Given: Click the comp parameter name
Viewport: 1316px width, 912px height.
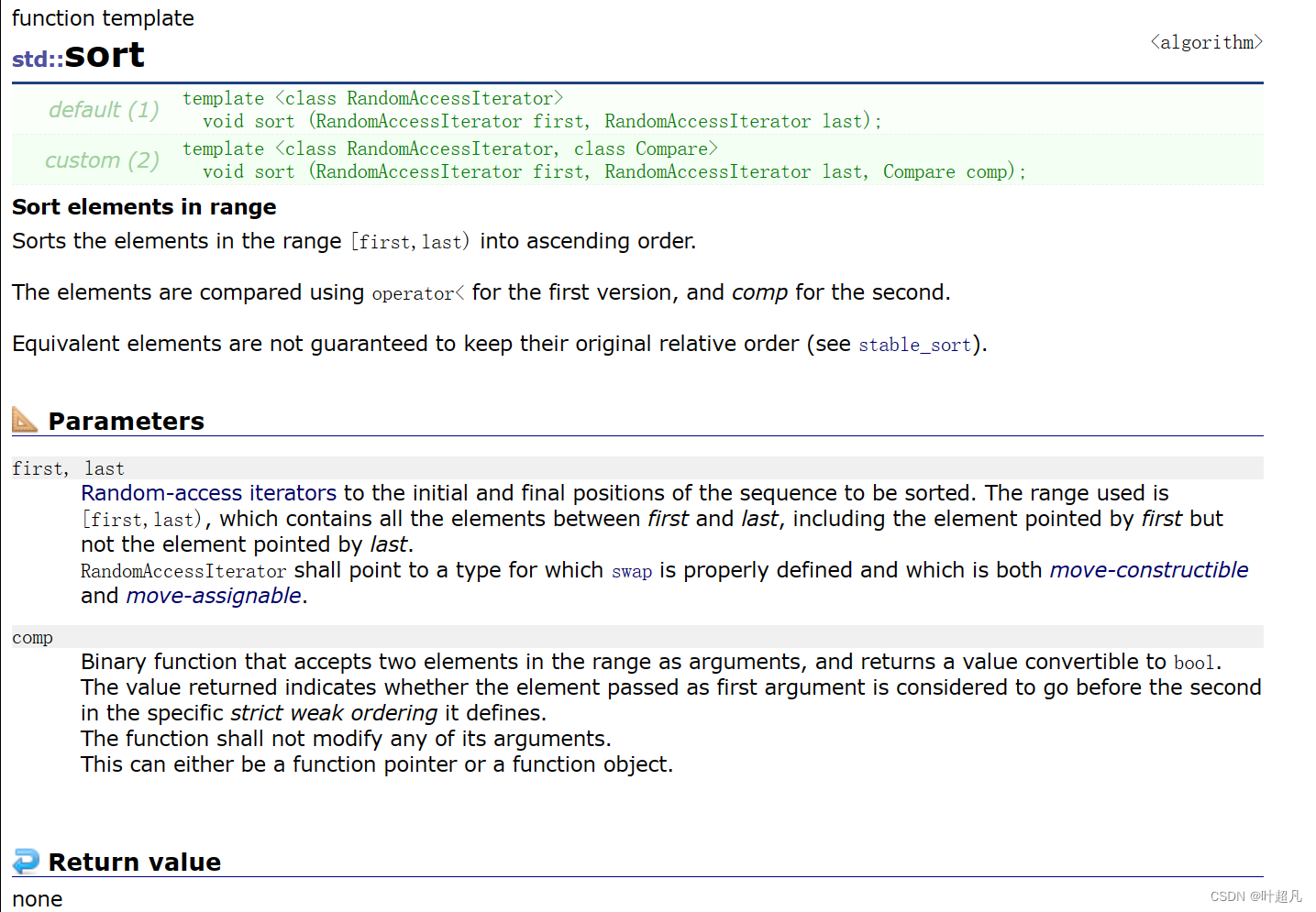Looking at the screenshot, I should coord(32,637).
